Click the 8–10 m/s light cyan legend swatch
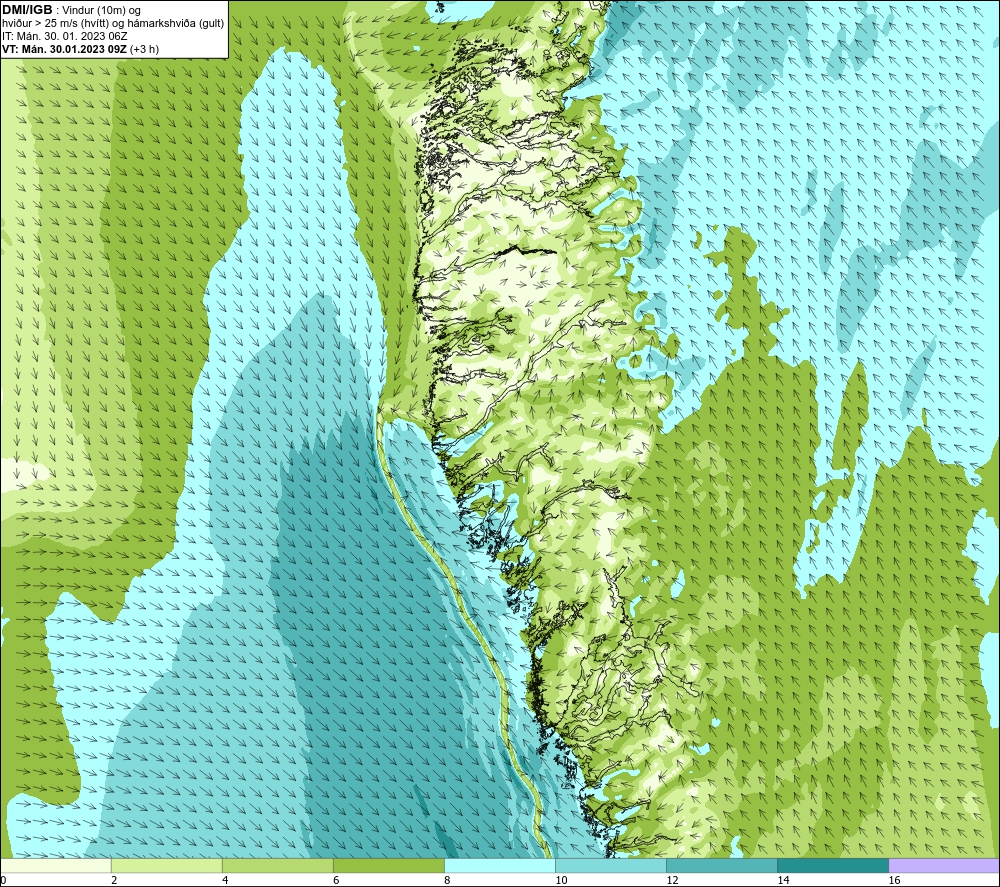The image size is (1000, 887). 500,866
